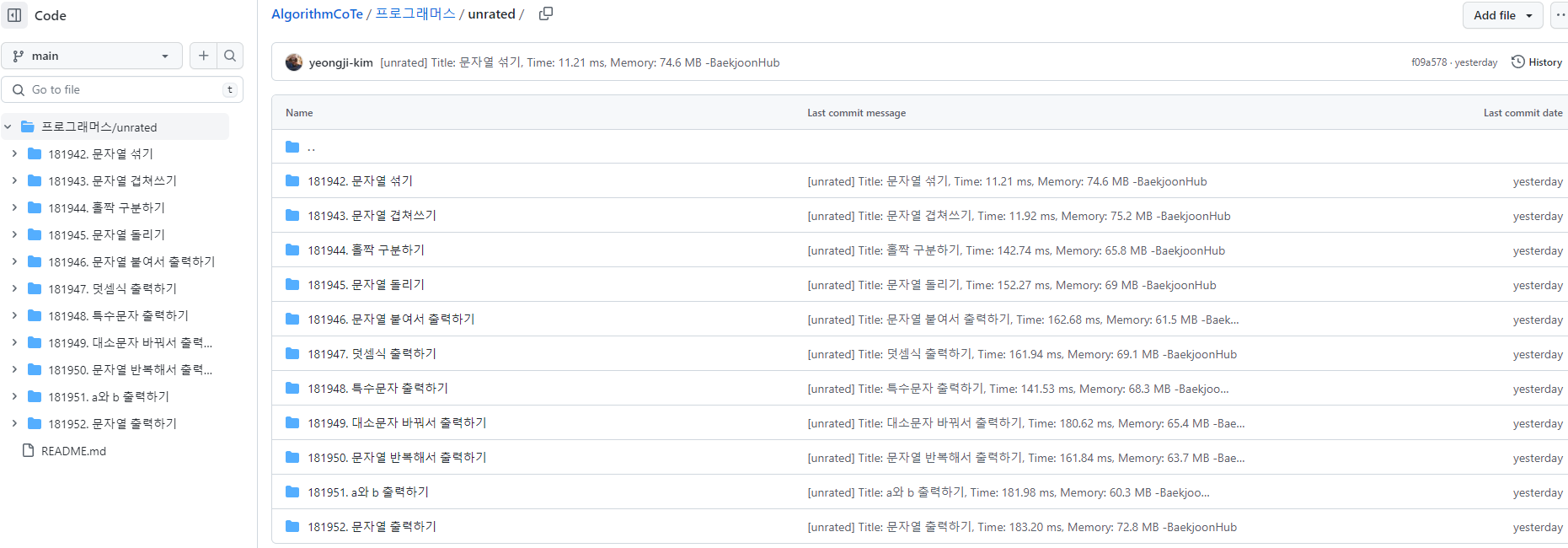Open README.md in the sidebar tree

click(x=73, y=451)
